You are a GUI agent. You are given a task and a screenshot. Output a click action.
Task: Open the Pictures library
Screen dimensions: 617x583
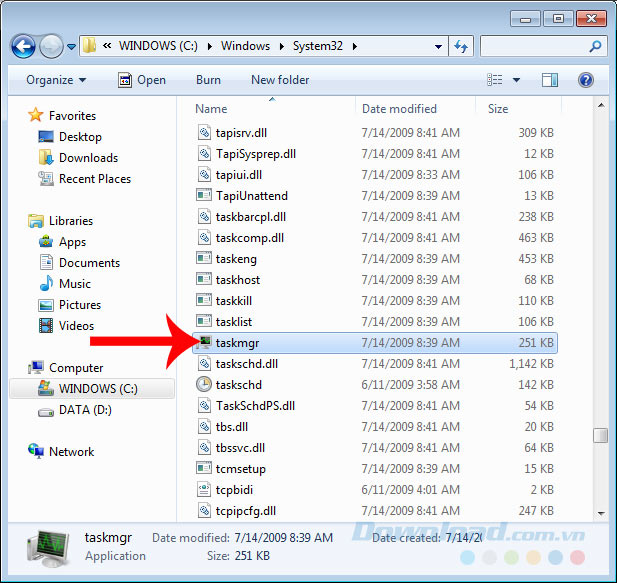pos(70,305)
